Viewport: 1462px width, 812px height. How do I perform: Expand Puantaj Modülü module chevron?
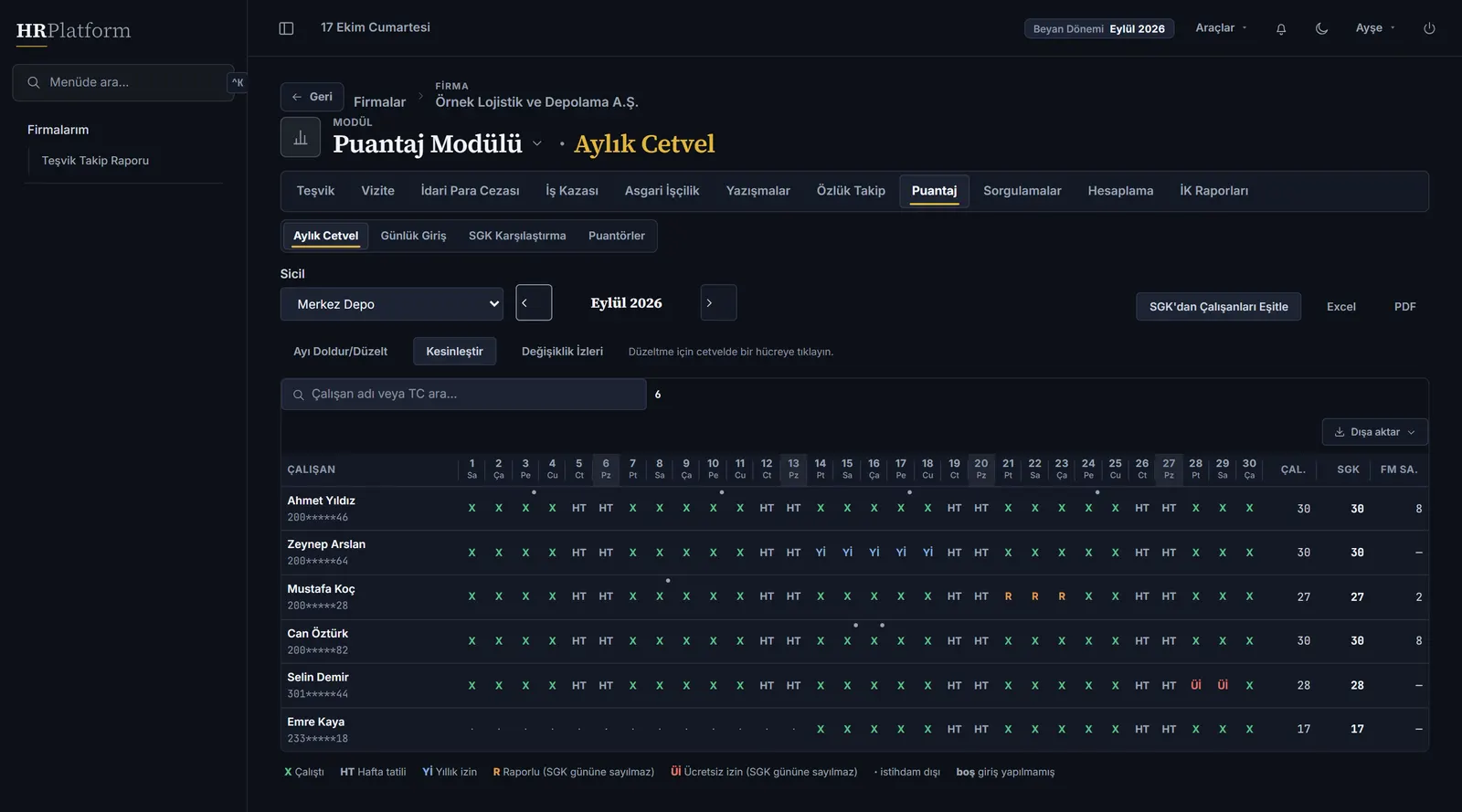click(537, 143)
